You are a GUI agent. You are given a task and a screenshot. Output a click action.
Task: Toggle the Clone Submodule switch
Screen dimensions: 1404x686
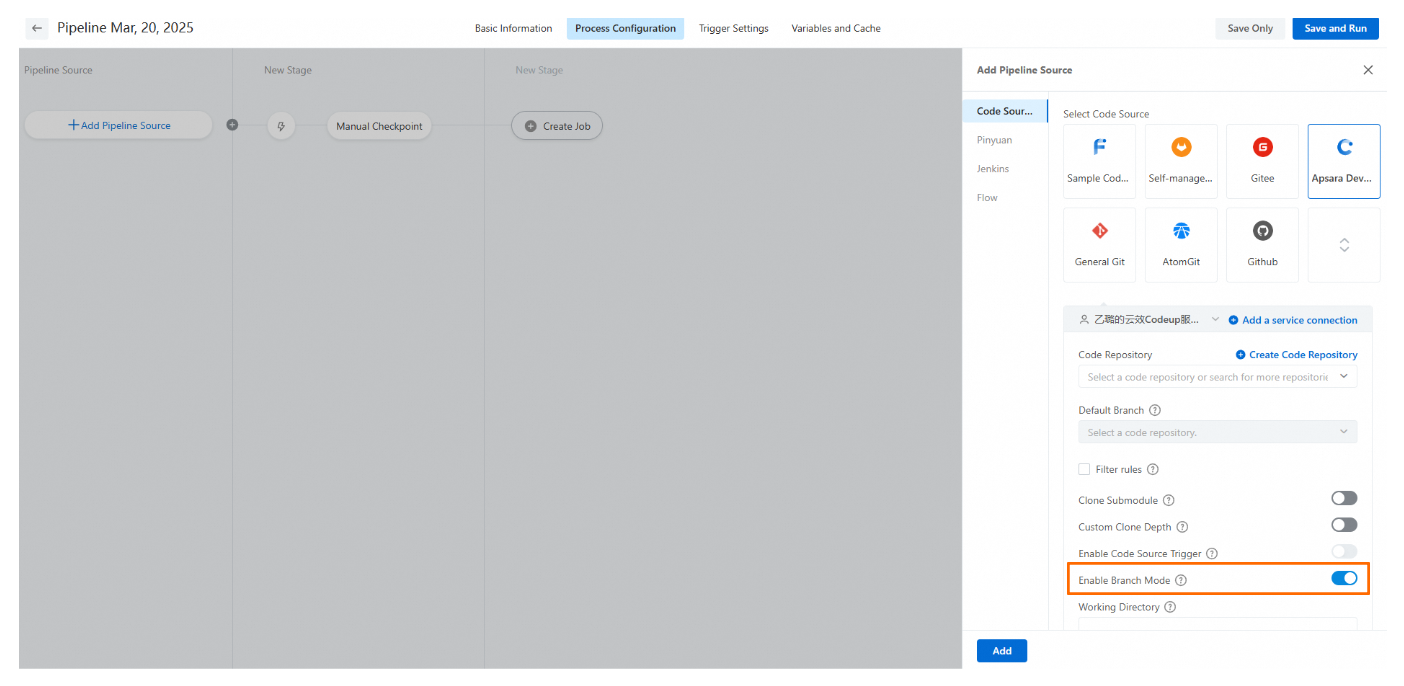point(1344,498)
